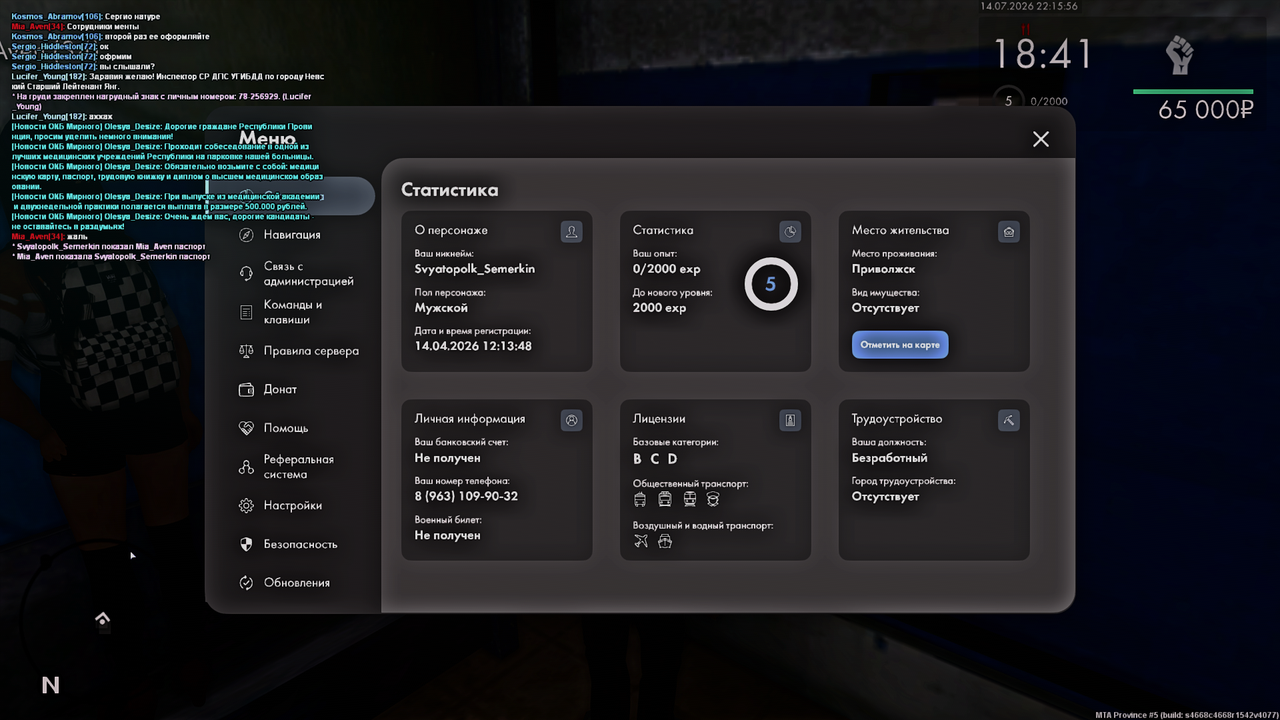Click the headset icon for Связь с администрацией
This screenshot has width=1280, height=720.
coord(246,274)
